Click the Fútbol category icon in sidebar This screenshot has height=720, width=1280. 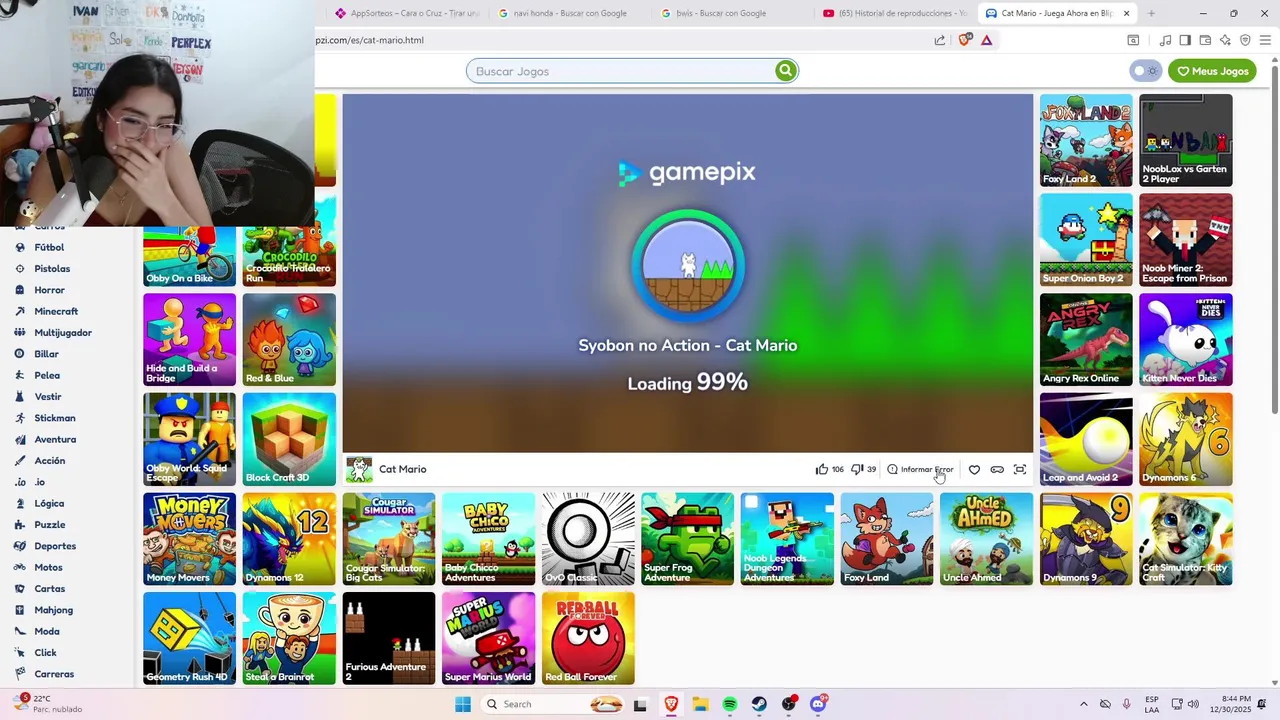20,247
